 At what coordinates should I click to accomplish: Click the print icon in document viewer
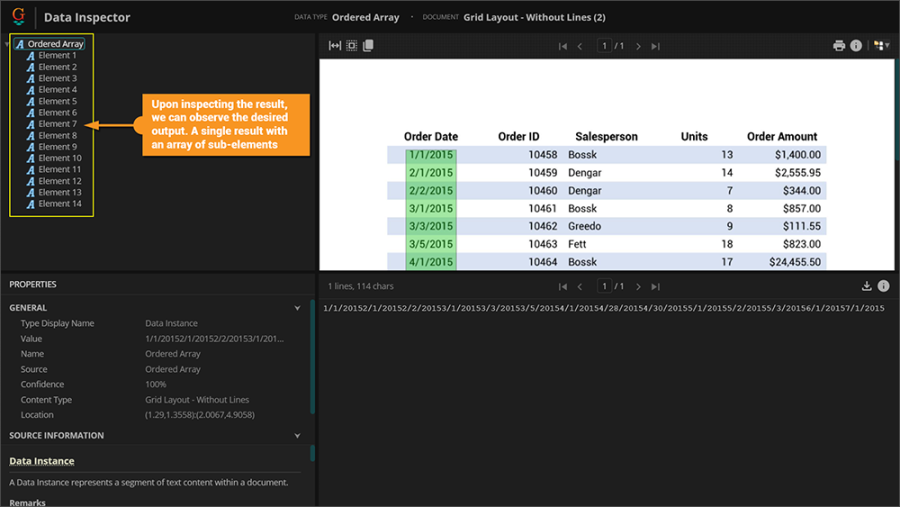[839, 46]
